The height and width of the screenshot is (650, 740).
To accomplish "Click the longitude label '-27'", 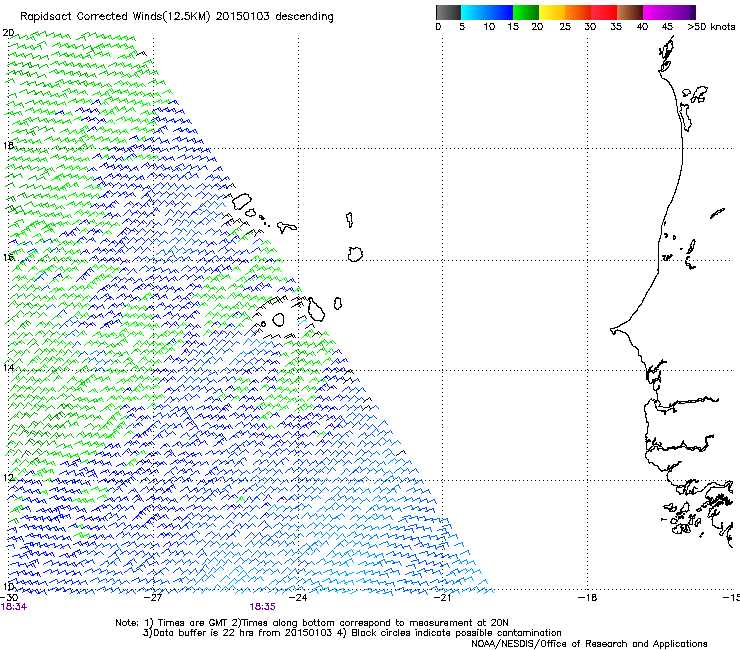I will click(x=153, y=598).
